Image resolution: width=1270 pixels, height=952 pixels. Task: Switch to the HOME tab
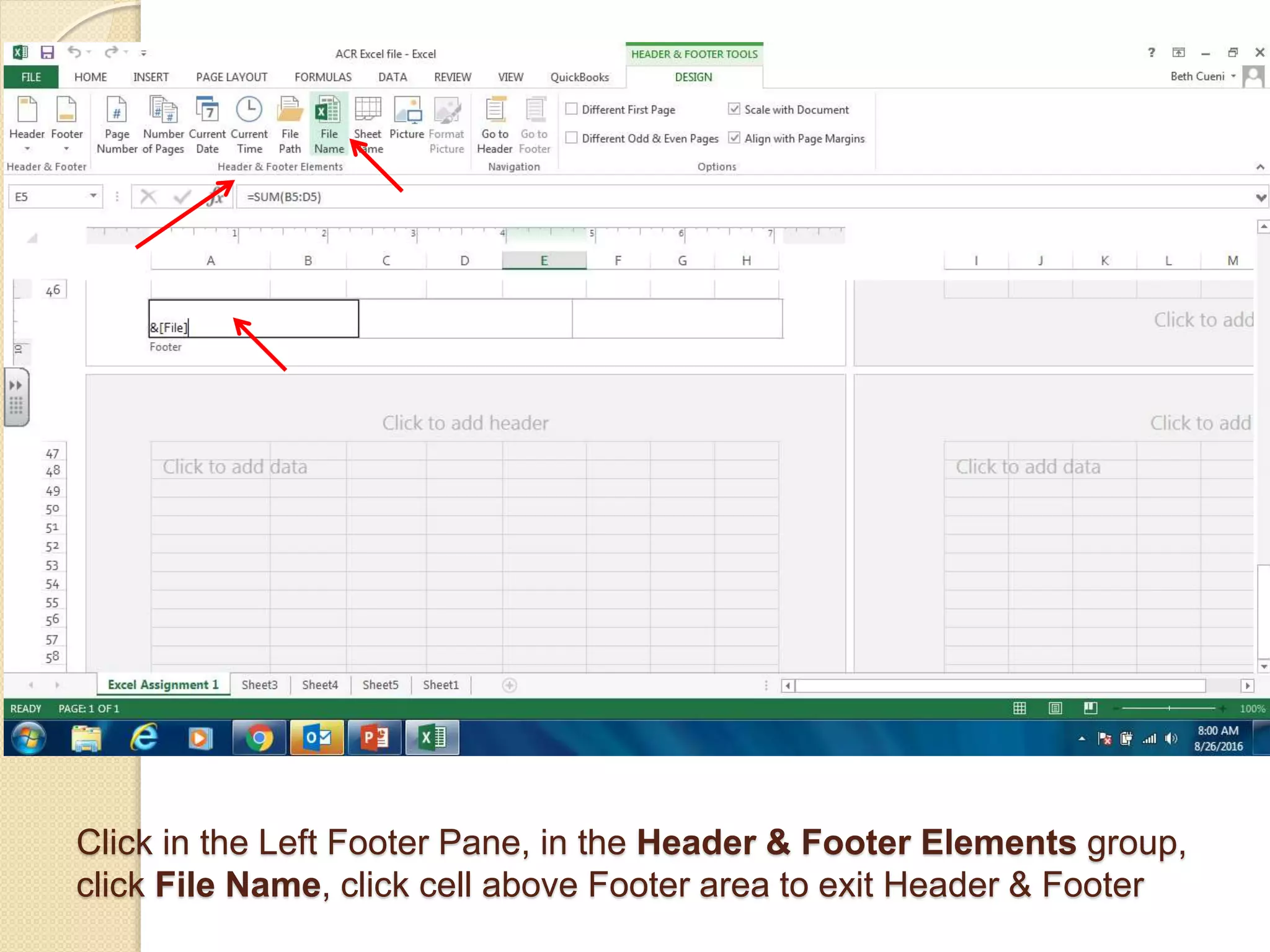click(91, 77)
